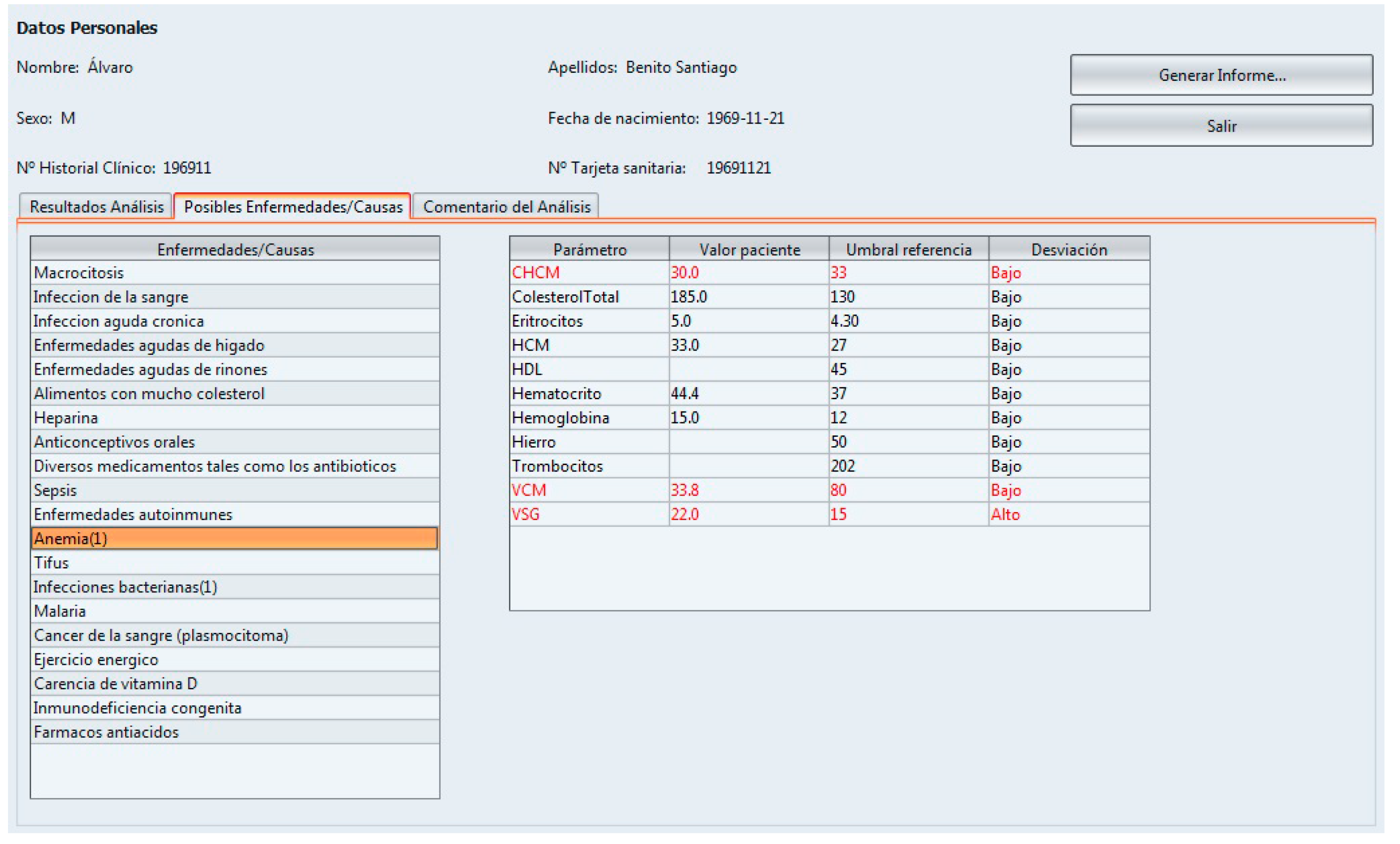Switch to Resultados Análisis tab
This screenshot has height=844, width=1400.
[x=96, y=206]
